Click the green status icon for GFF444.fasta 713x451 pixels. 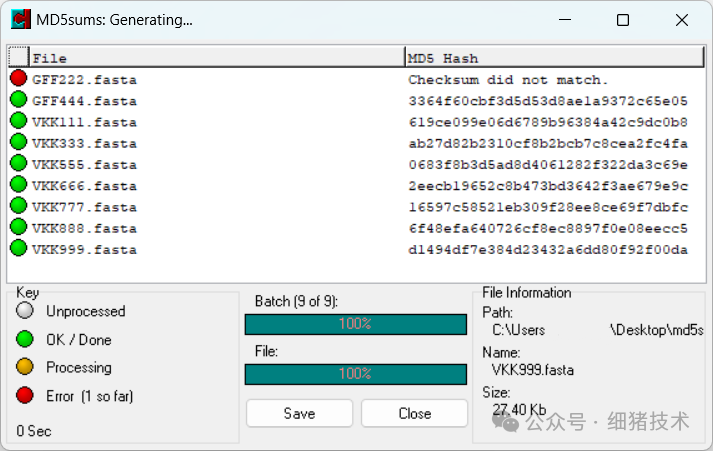pos(19,99)
